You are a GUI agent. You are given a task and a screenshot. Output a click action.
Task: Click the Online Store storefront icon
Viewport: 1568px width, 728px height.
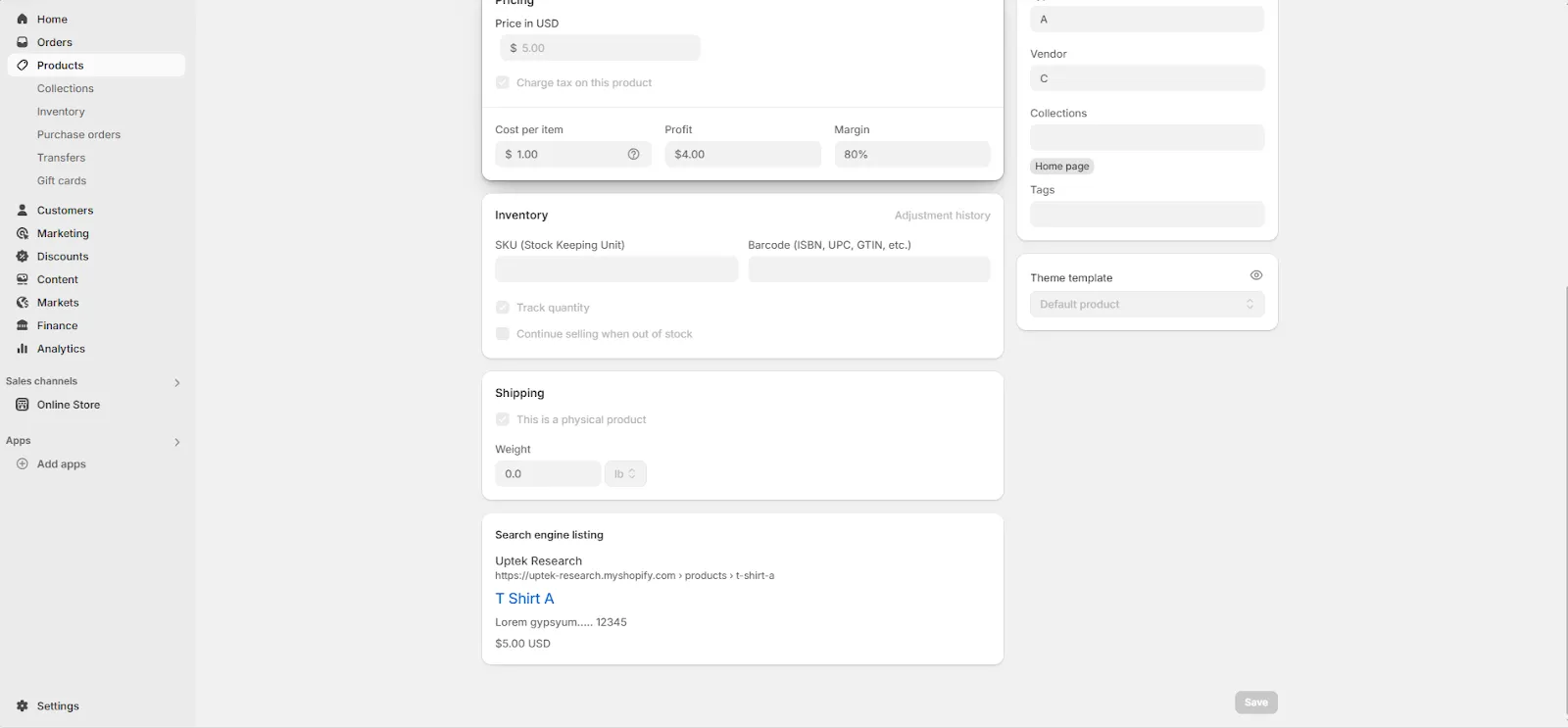tap(23, 405)
